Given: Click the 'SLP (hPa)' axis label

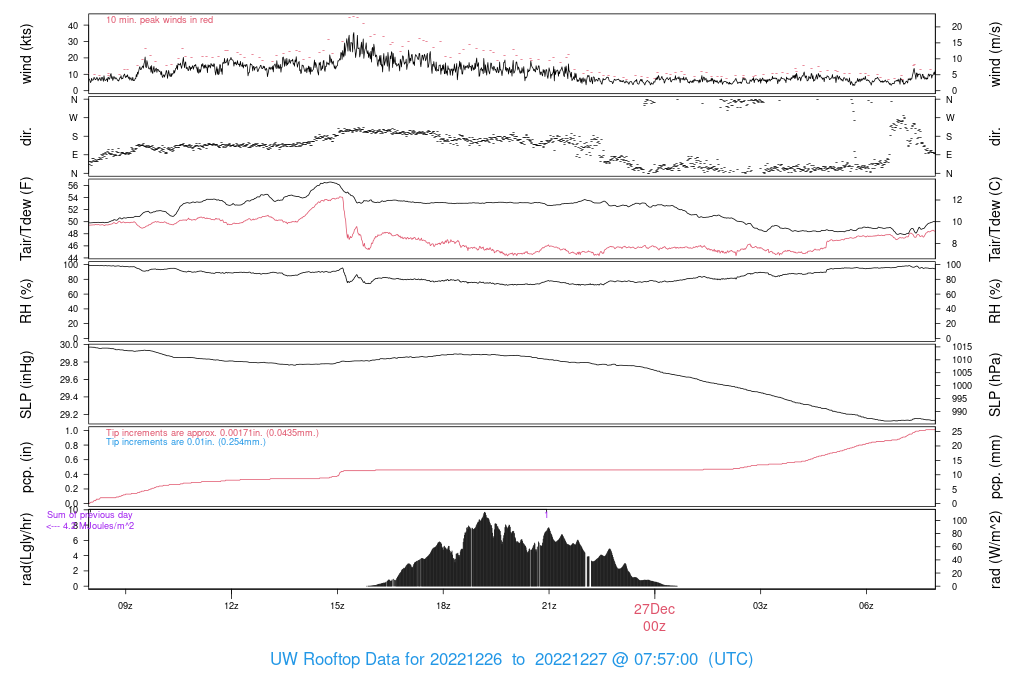Looking at the screenshot, I should click(x=995, y=385).
